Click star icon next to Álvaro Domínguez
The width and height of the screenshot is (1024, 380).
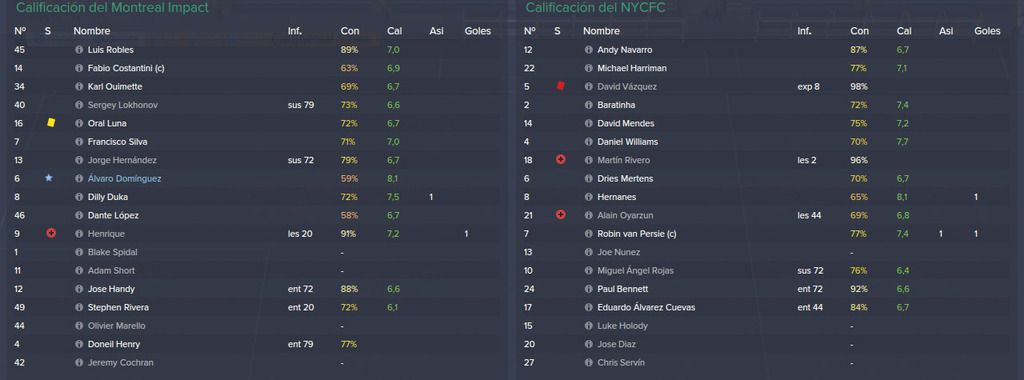click(x=49, y=178)
